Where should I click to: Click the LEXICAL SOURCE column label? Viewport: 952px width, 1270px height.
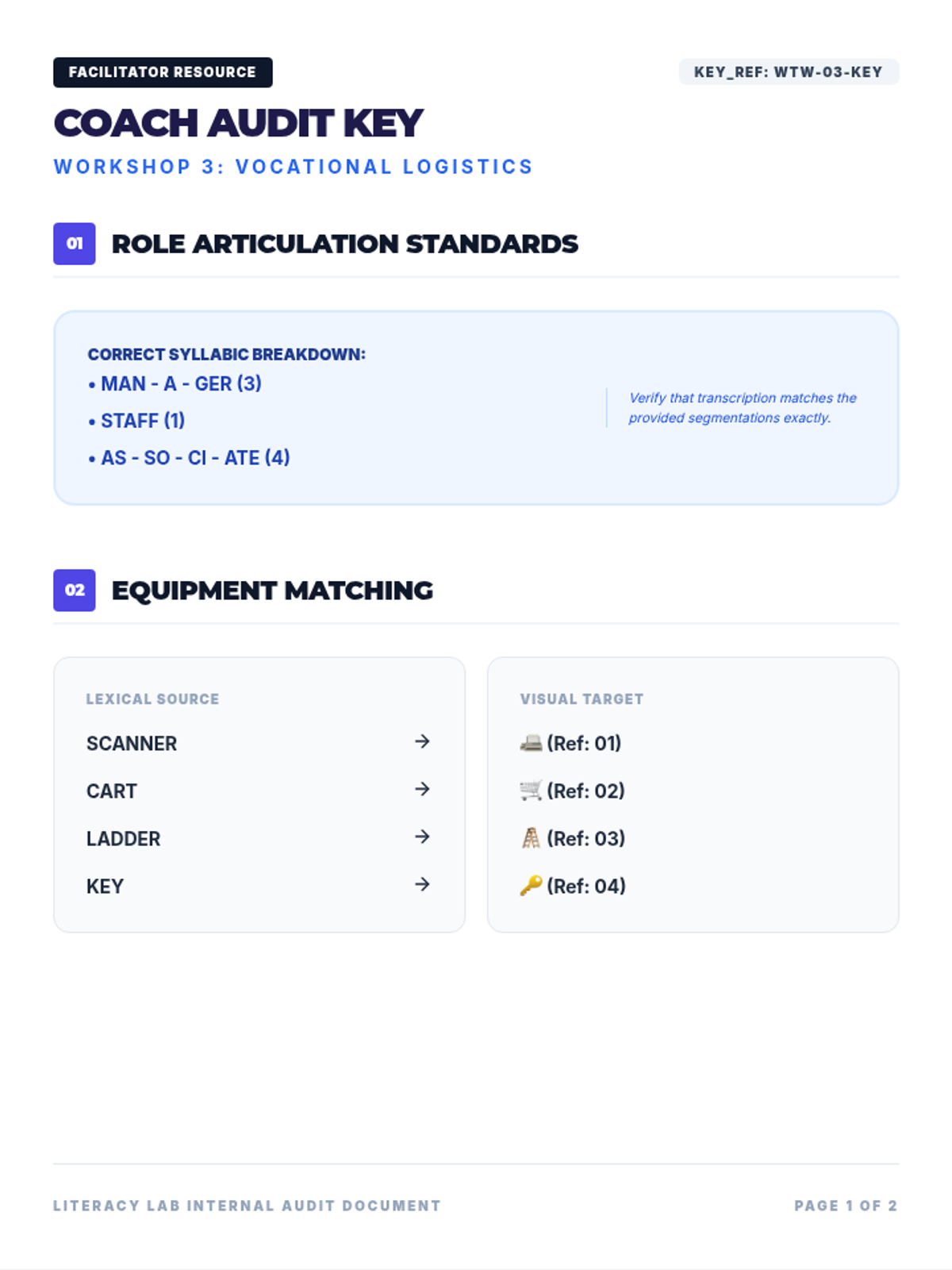pos(152,699)
